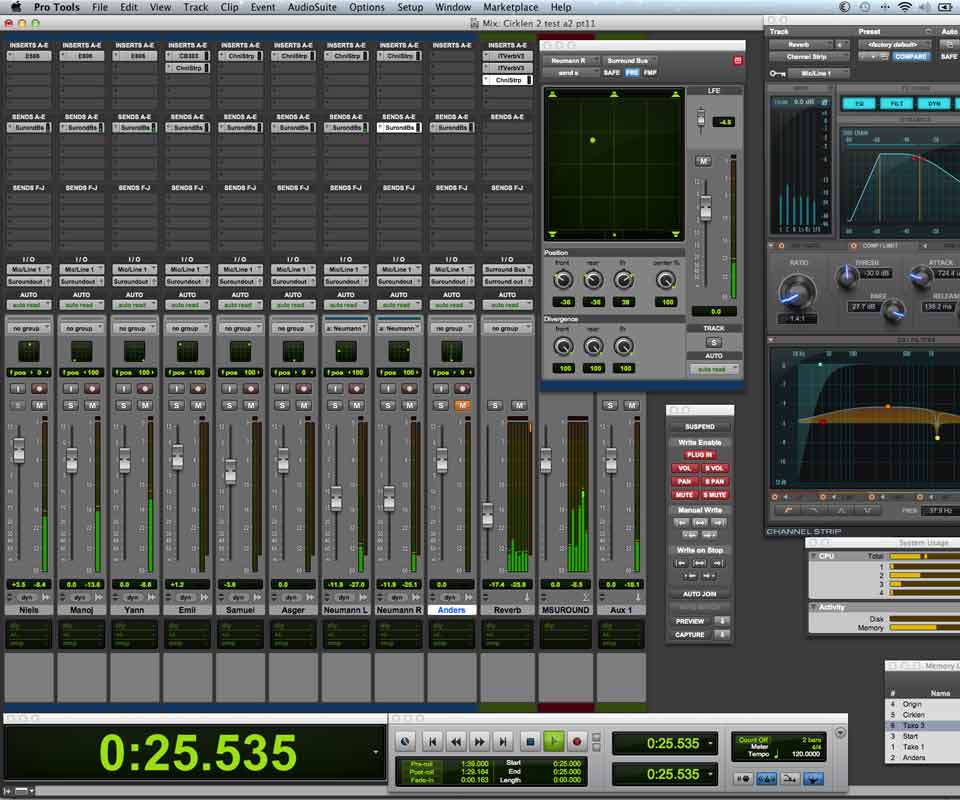Screen dimensions: 960x800
Task: Toggle the Tempo Conductor icon in transport
Action: [813, 779]
